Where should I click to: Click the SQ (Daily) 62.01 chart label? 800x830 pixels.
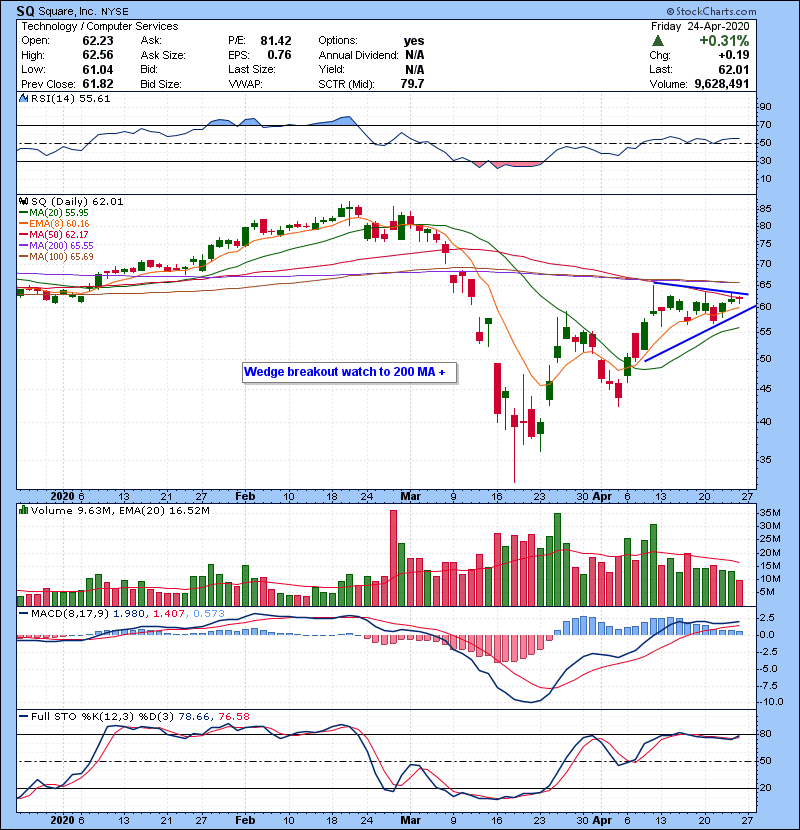(x=77, y=202)
